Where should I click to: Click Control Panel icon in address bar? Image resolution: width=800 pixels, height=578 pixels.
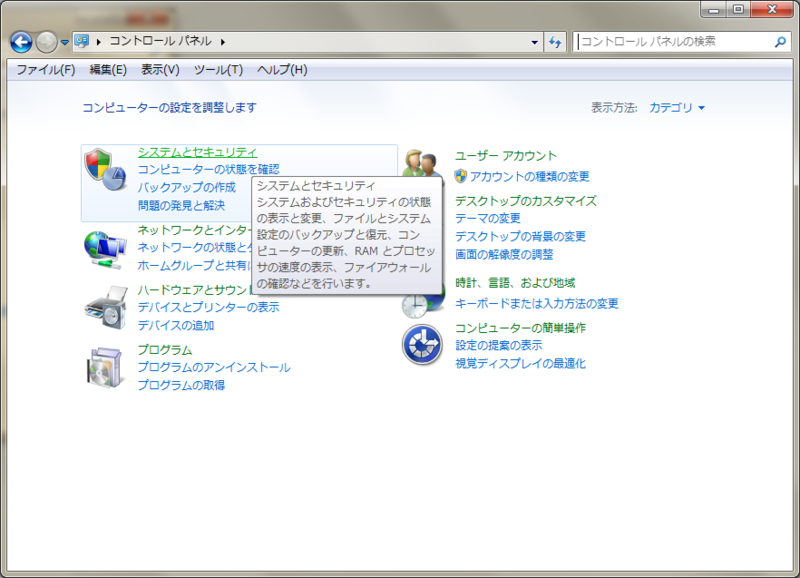tap(82, 41)
